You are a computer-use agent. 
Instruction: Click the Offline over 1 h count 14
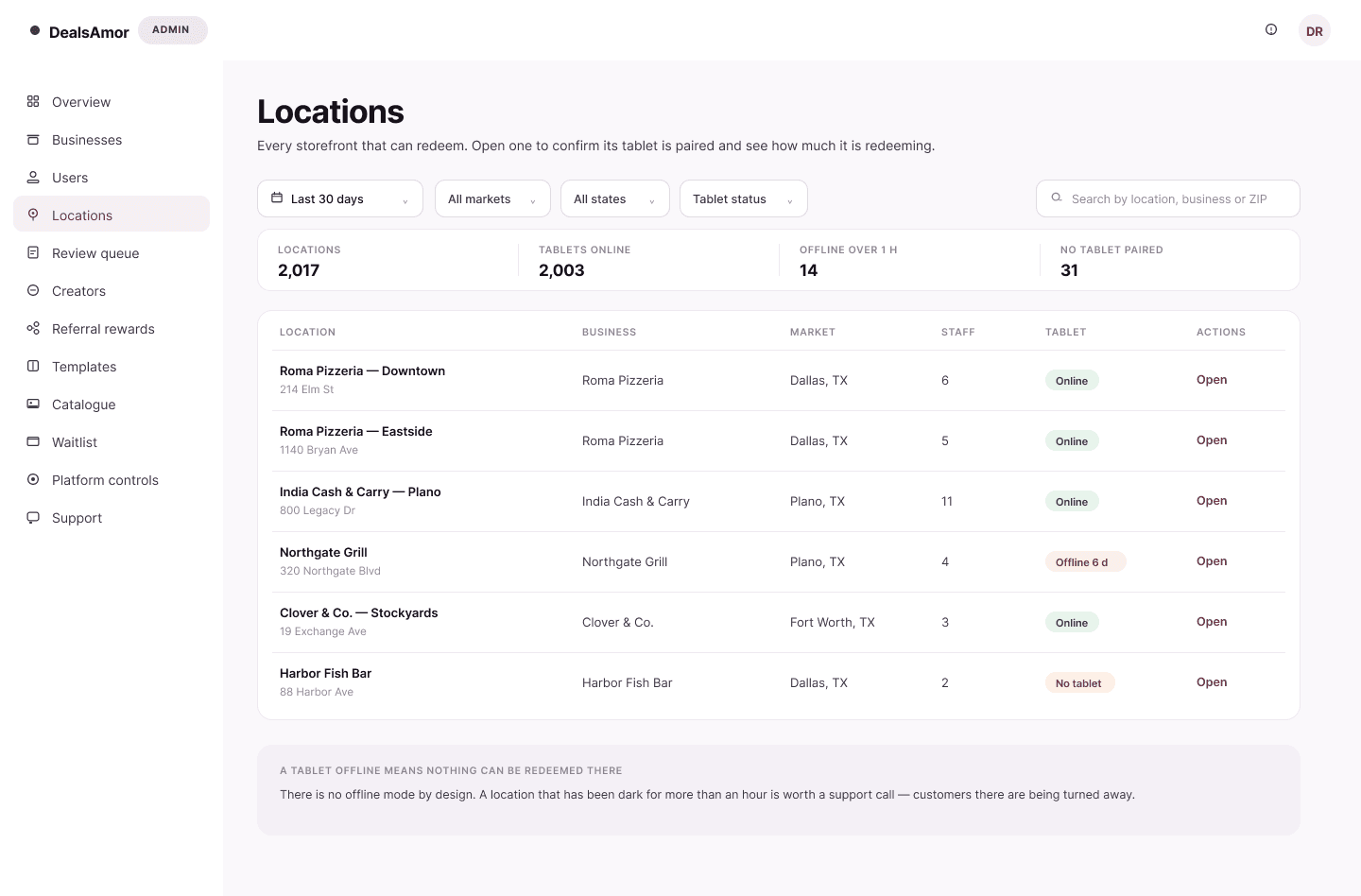point(808,270)
